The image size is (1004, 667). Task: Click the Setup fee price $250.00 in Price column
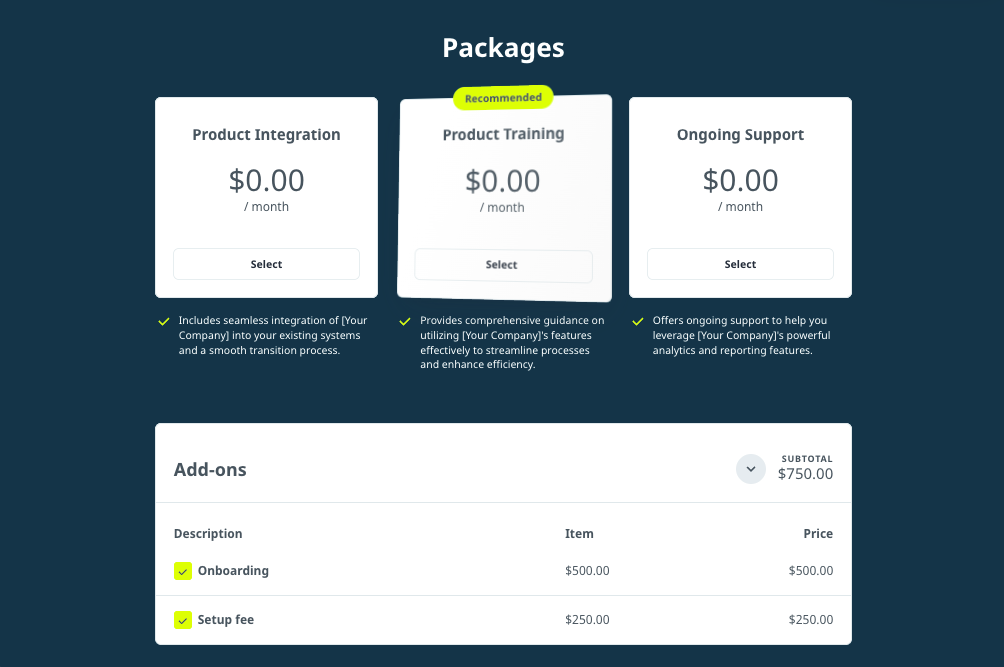pyautogui.click(x=811, y=620)
